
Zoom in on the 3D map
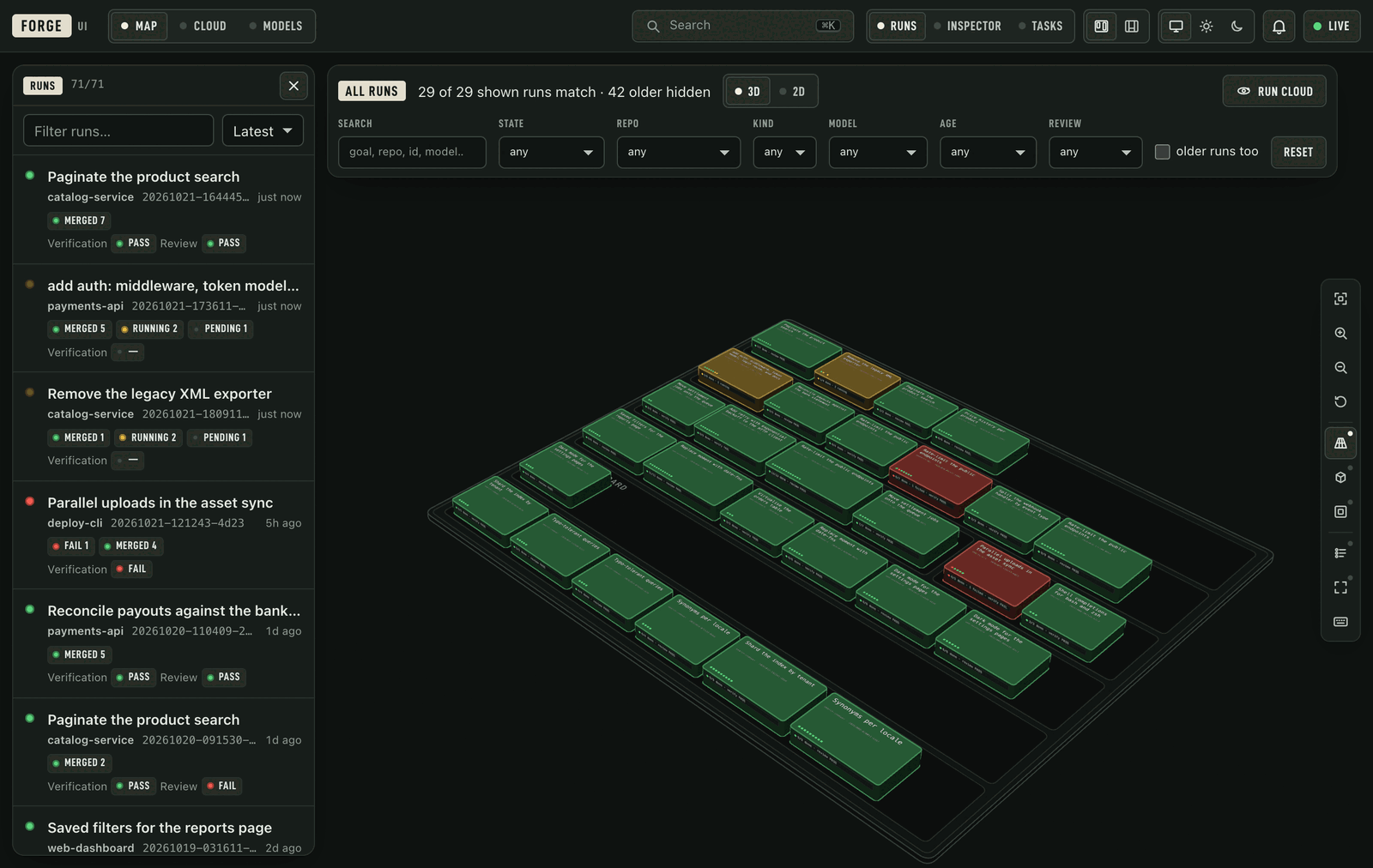click(x=1340, y=334)
